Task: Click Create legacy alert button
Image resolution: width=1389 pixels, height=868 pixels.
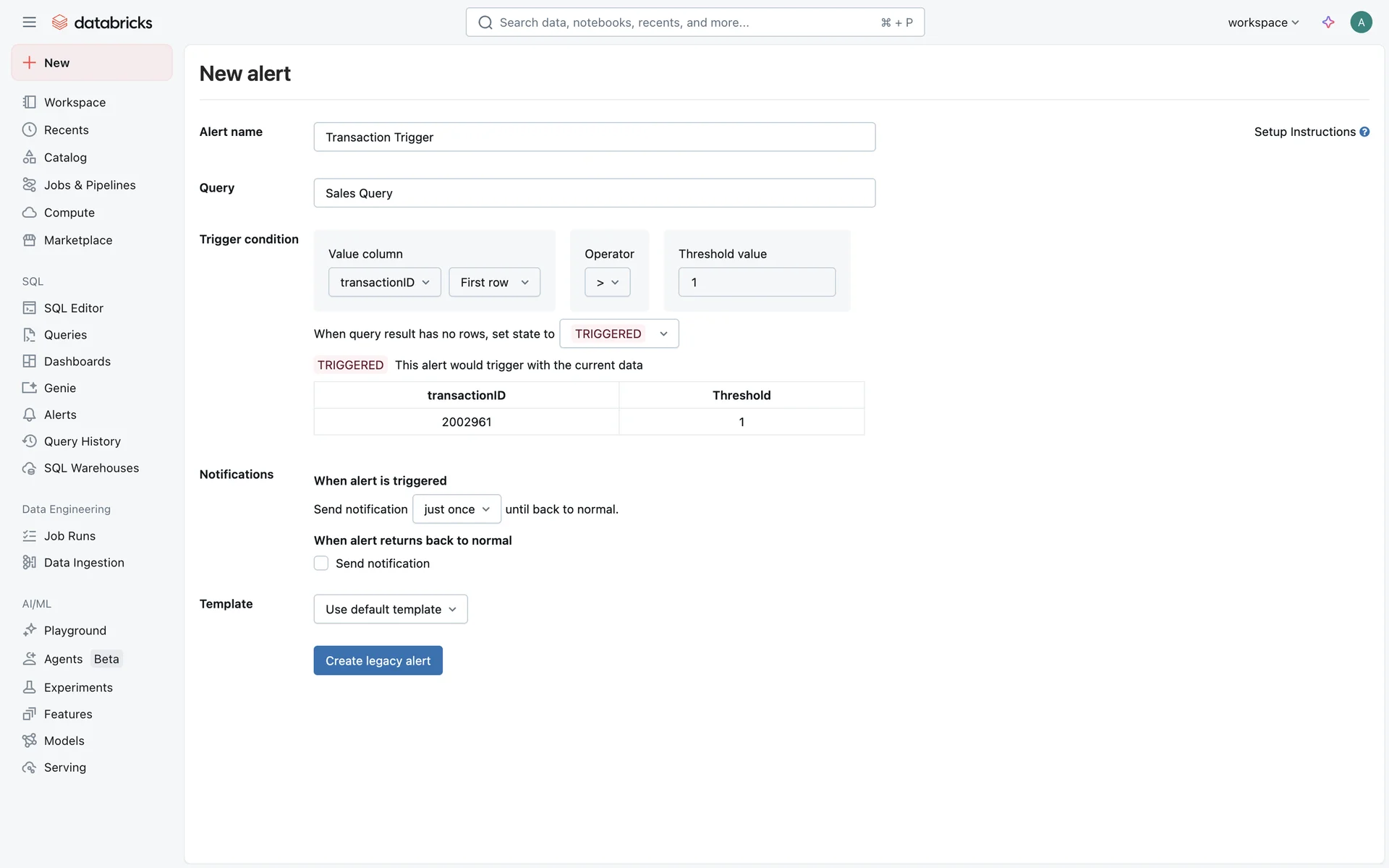Action: tap(378, 660)
